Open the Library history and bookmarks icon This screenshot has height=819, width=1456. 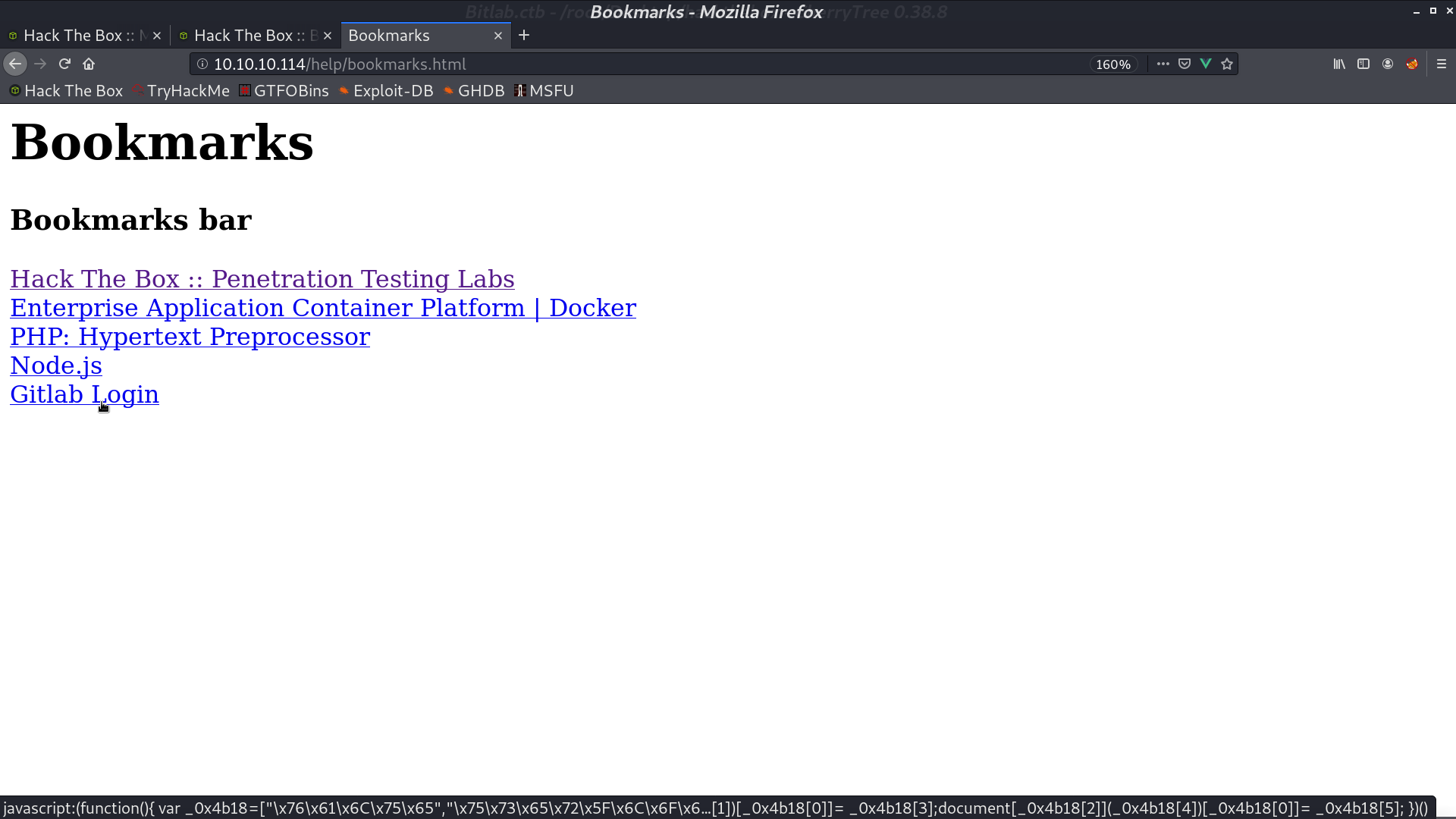(1339, 64)
